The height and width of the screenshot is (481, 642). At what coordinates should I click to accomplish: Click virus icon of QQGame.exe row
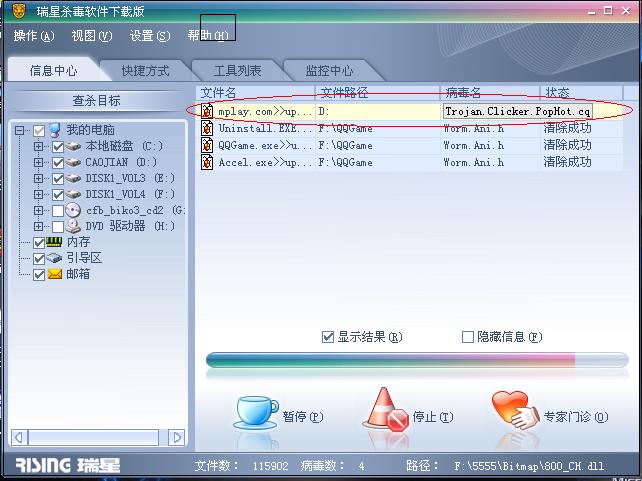tap(207, 145)
